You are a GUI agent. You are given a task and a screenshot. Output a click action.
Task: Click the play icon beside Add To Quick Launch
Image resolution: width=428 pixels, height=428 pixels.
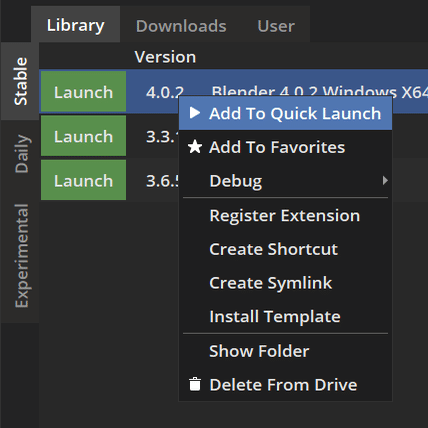[195, 113]
